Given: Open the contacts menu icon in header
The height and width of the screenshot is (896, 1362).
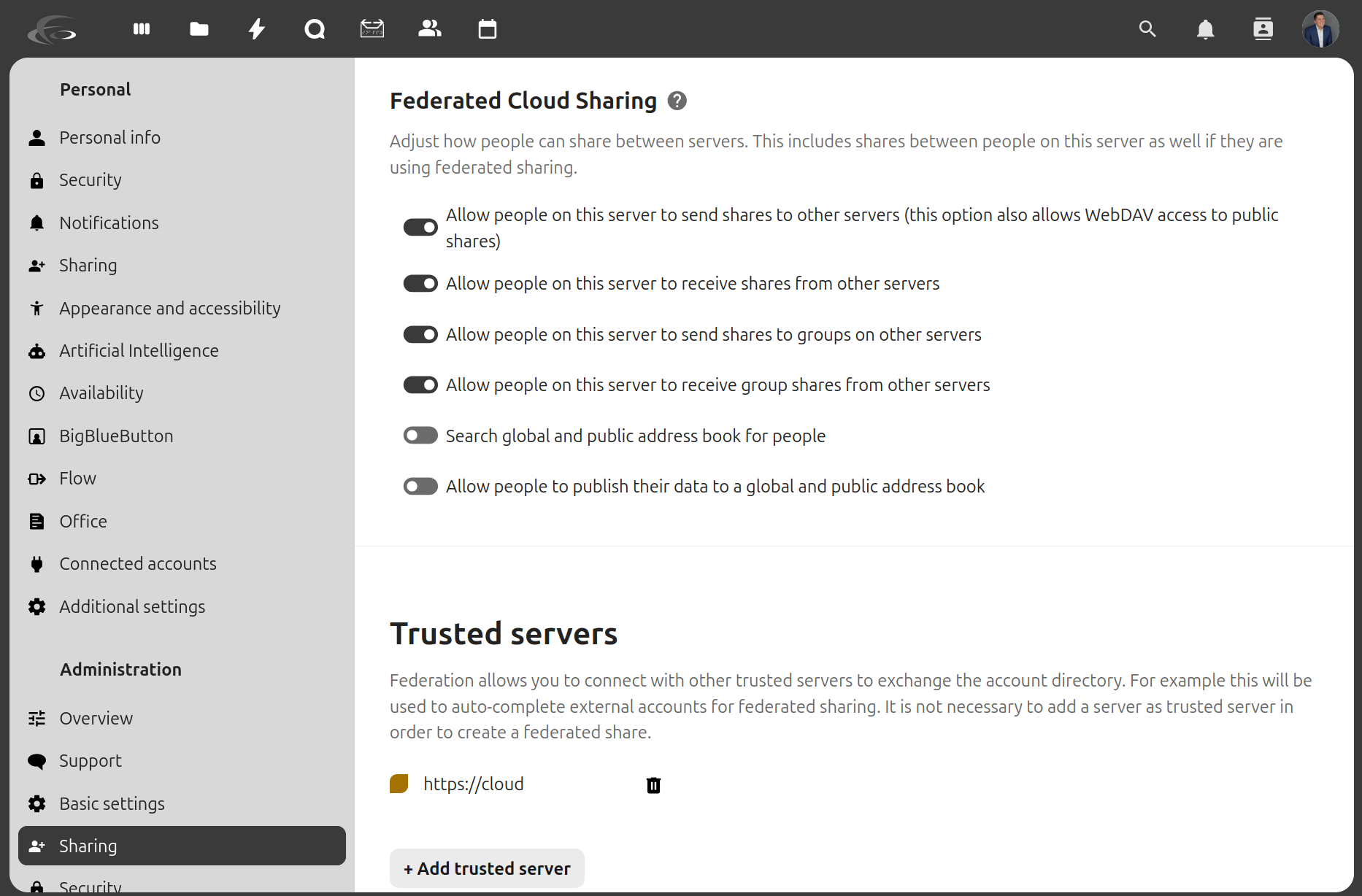Looking at the screenshot, I should [x=1263, y=29].
